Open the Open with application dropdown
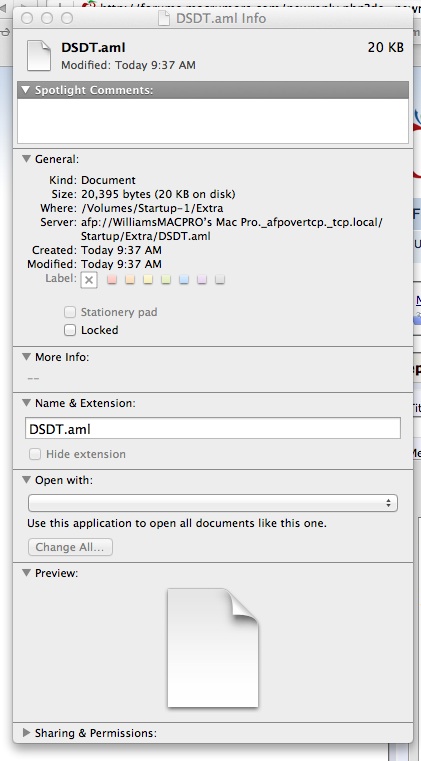 (213, 503)
